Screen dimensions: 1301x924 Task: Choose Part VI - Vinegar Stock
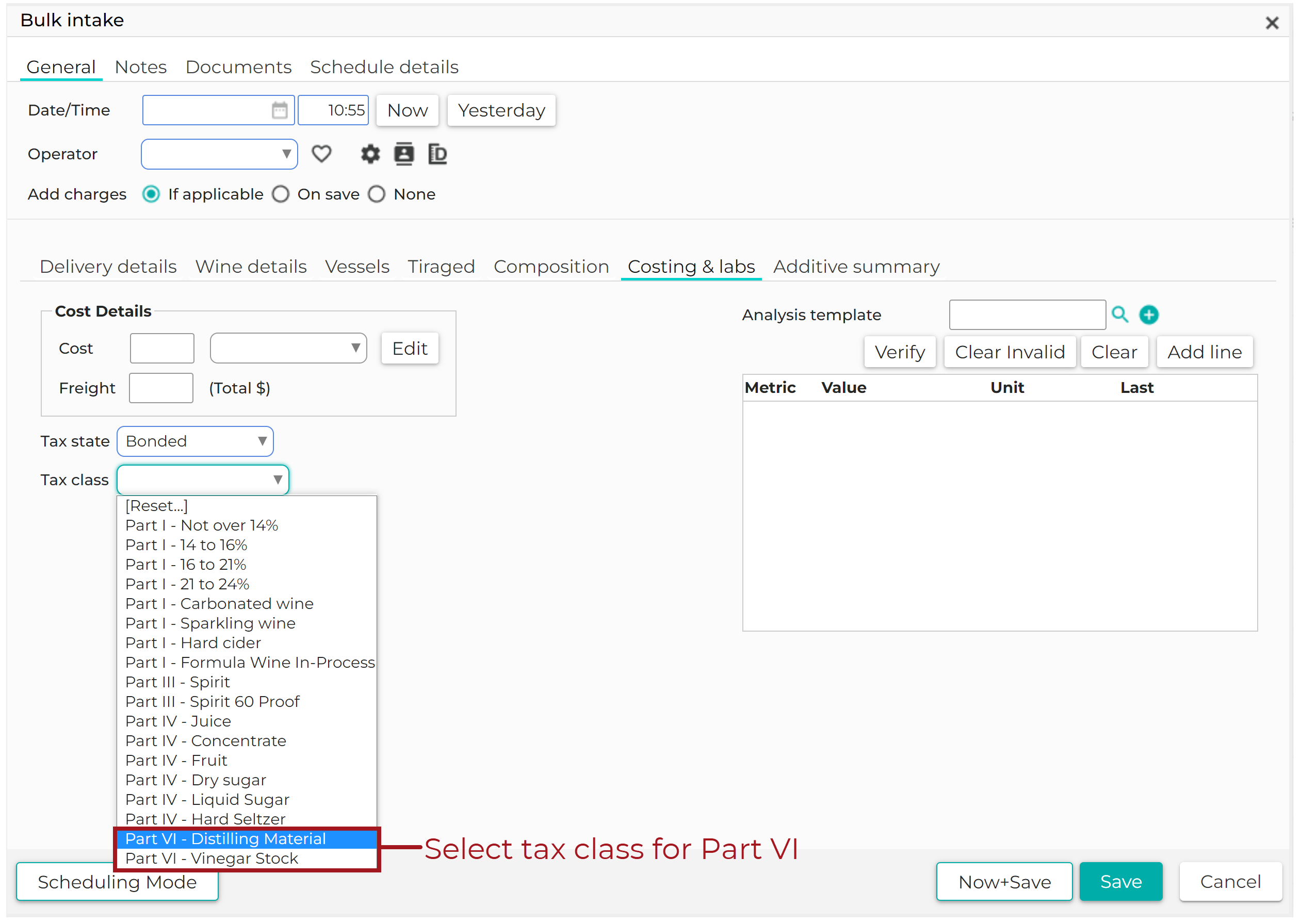(247, 859)
